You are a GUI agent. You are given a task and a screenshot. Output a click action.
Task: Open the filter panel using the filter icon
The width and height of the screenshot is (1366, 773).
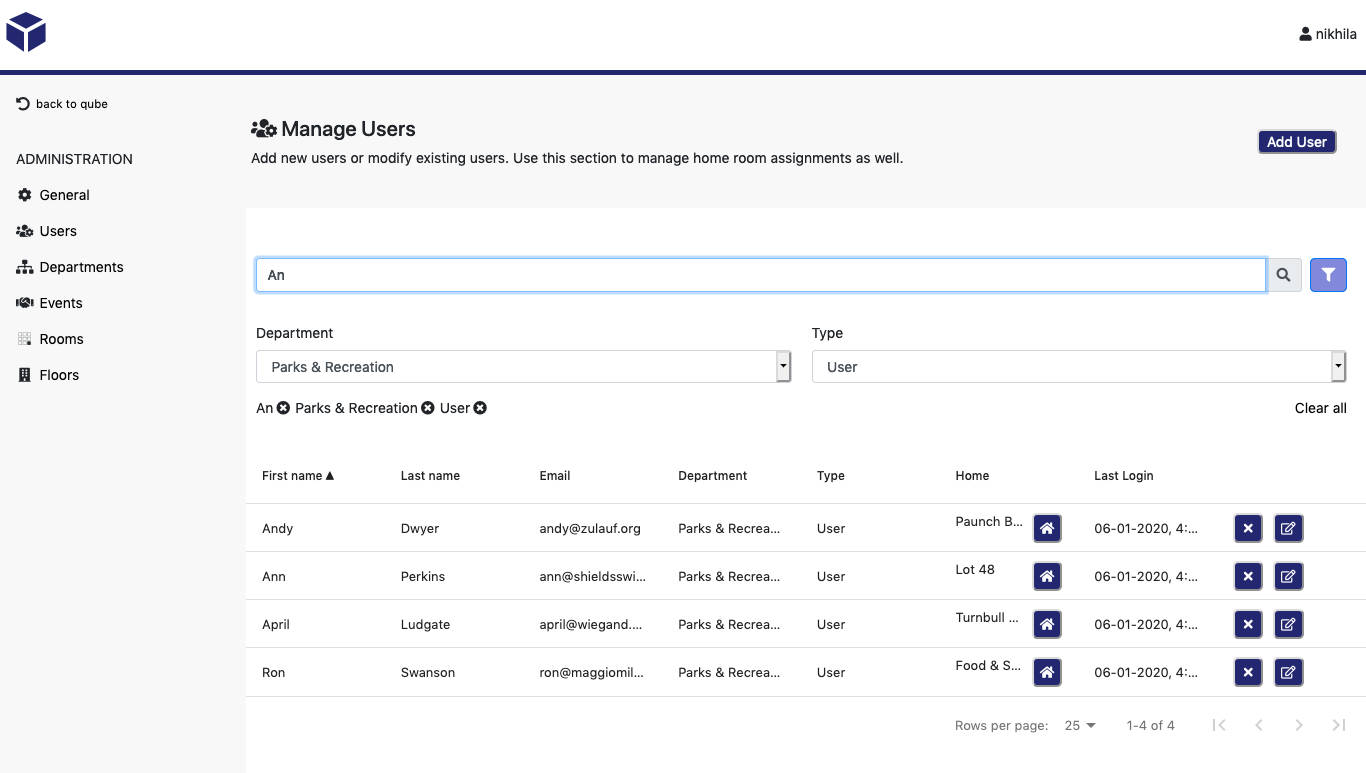(x=1328, y=274)
